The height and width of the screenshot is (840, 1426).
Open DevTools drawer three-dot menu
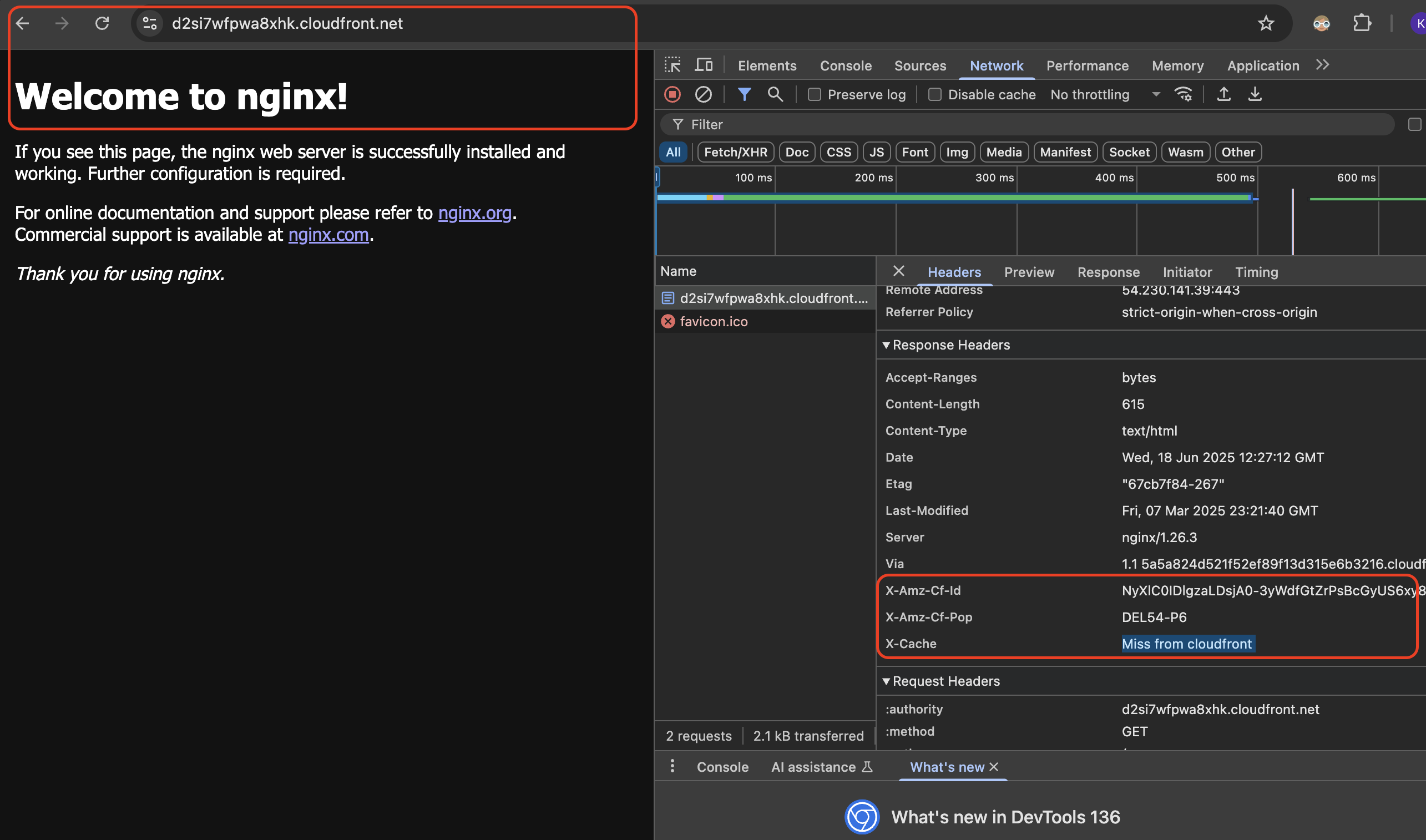tap(672, 766)
